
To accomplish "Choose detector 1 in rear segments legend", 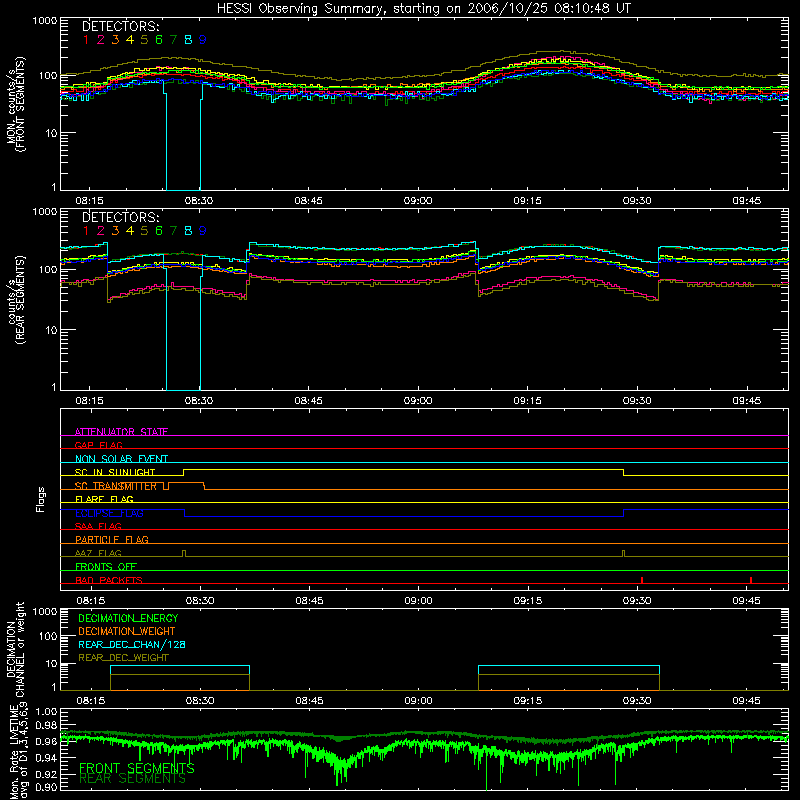I will [x=86, y=231].
